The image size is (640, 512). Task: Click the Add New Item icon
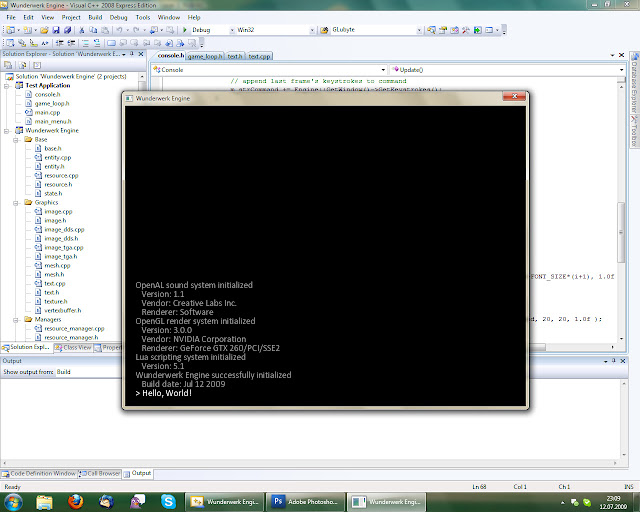[x=27, y=30]
